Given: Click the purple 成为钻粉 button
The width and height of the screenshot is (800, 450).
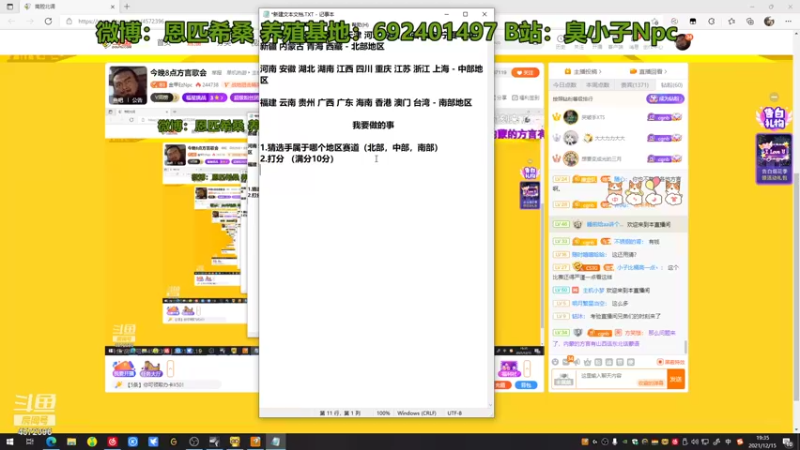Looking at the screenshot, I should [x=665, y=98].
